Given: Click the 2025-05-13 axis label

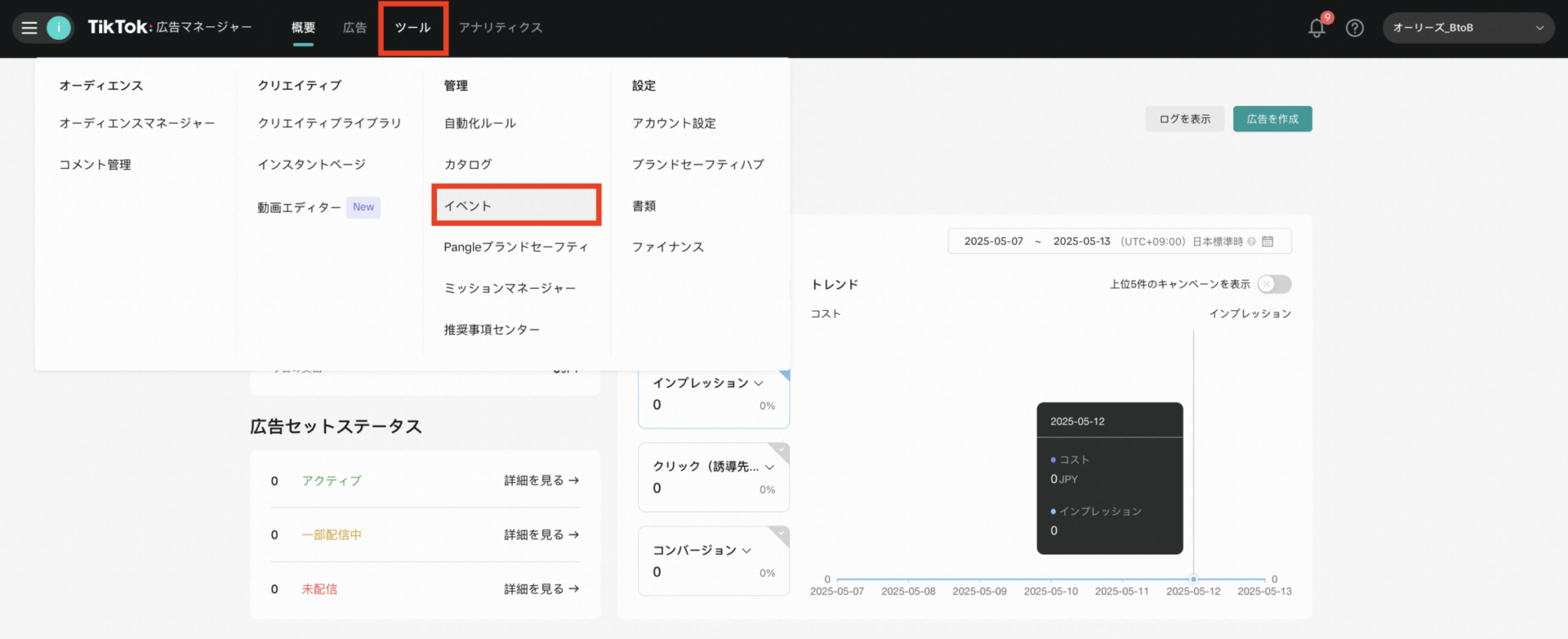Looking at the screenshot, I should [x=1264, y=592].
